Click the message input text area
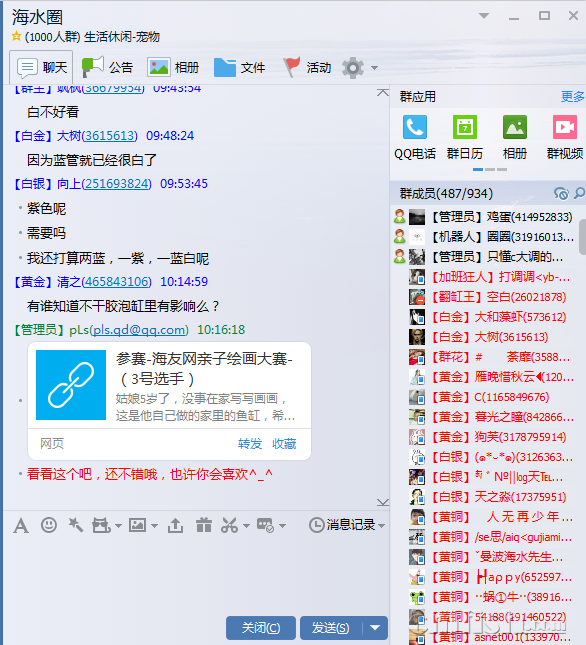This screenshot has height=645, width=586. coord(196,574)
